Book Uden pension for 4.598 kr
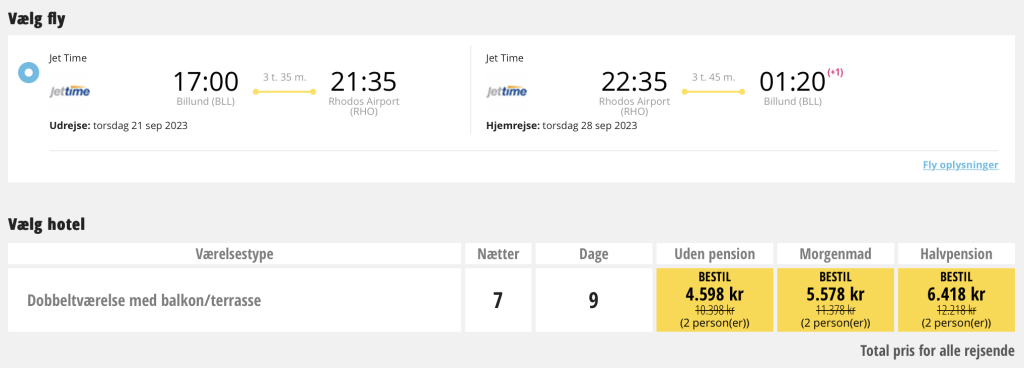1024x368 pixels. (x=714, y=299)
